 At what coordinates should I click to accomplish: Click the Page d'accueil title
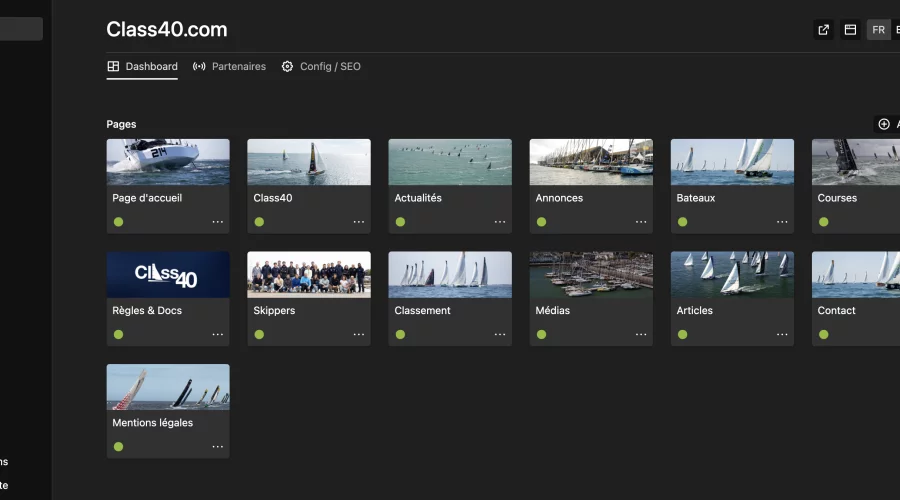pos(147,198)
